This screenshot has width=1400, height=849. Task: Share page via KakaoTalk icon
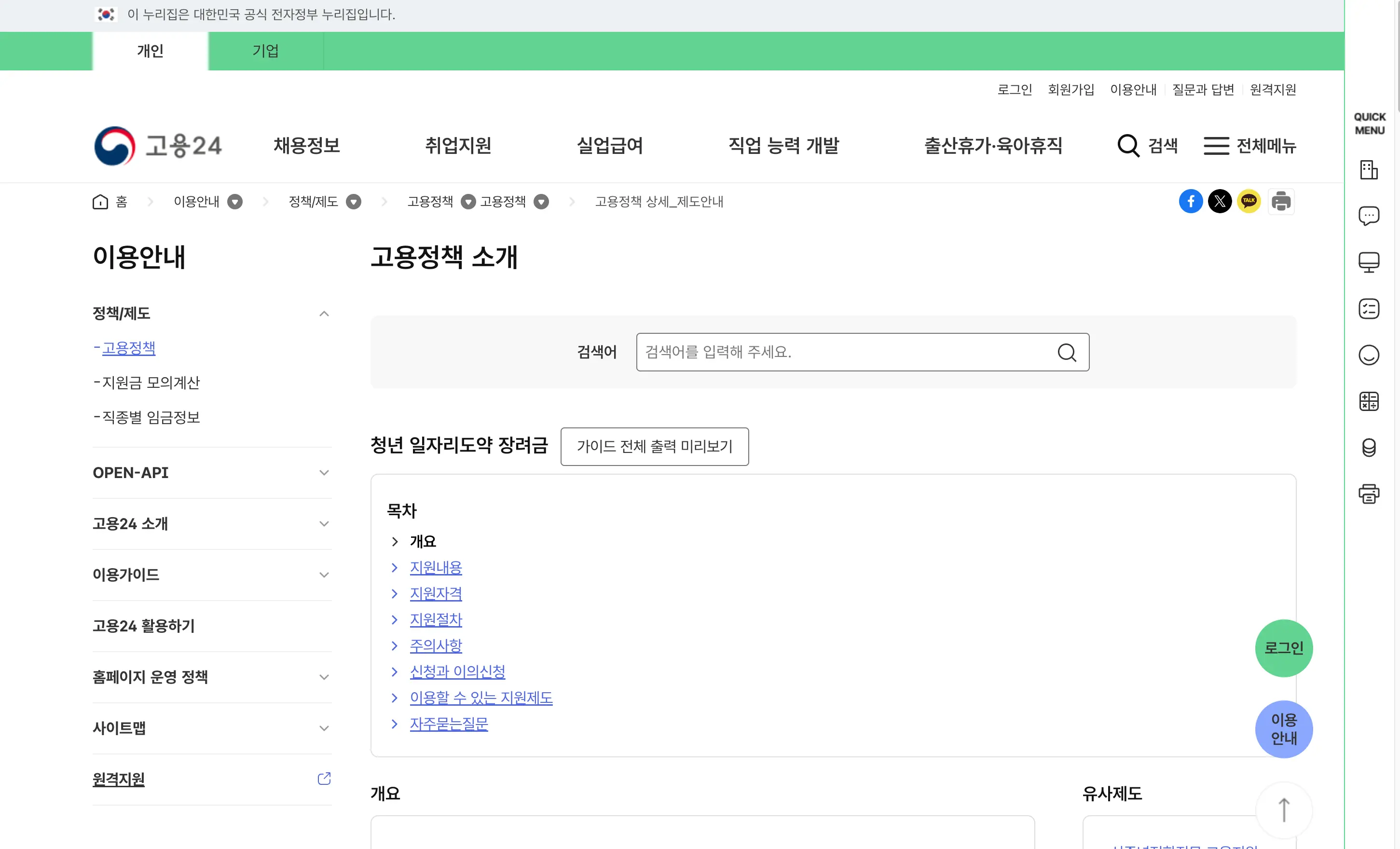pos(1249,201)
